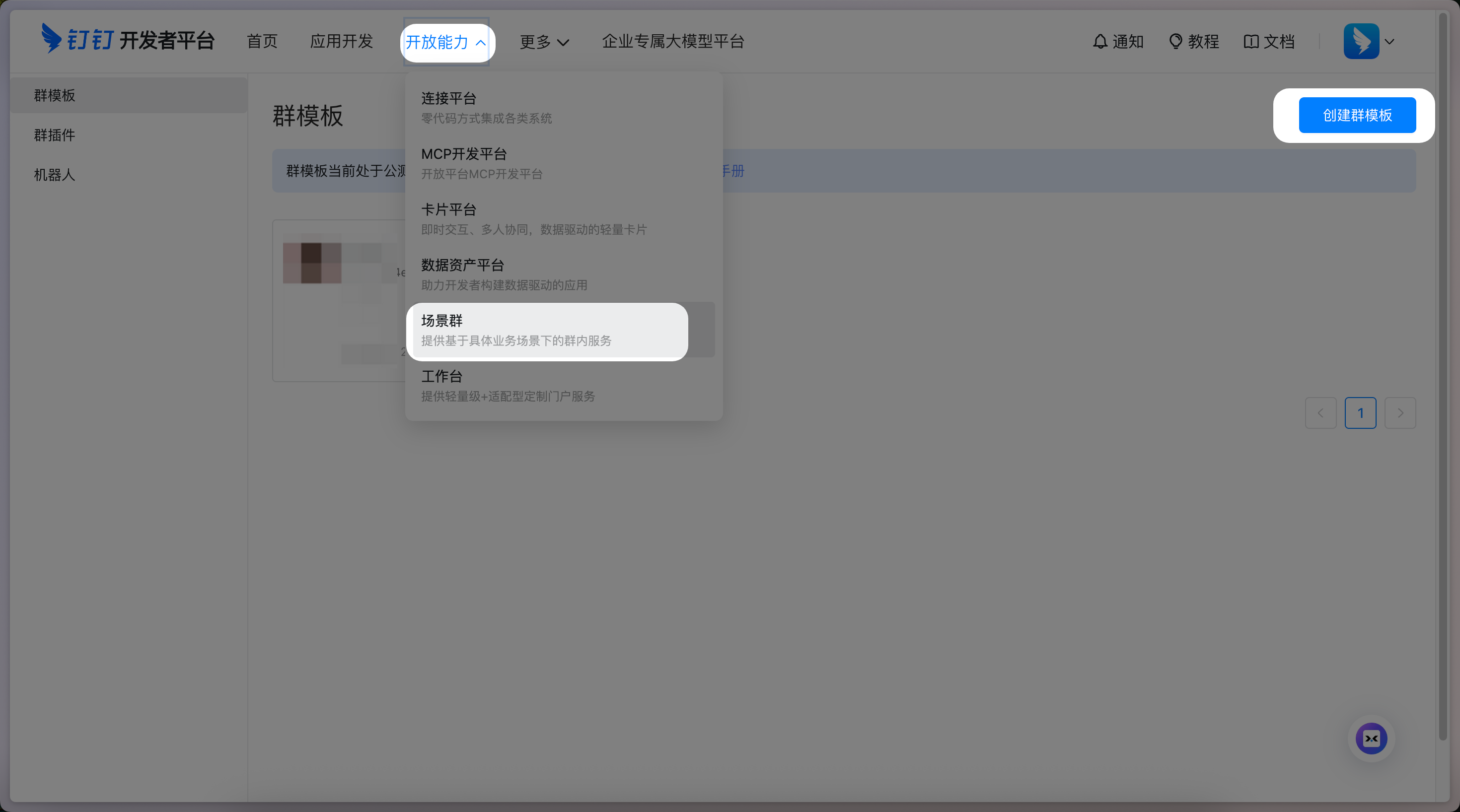Screen dimensions: 1460x812
Task: Open 应用开发 in the top navigation
Action: pyautogui.click(x=341, y=41)
